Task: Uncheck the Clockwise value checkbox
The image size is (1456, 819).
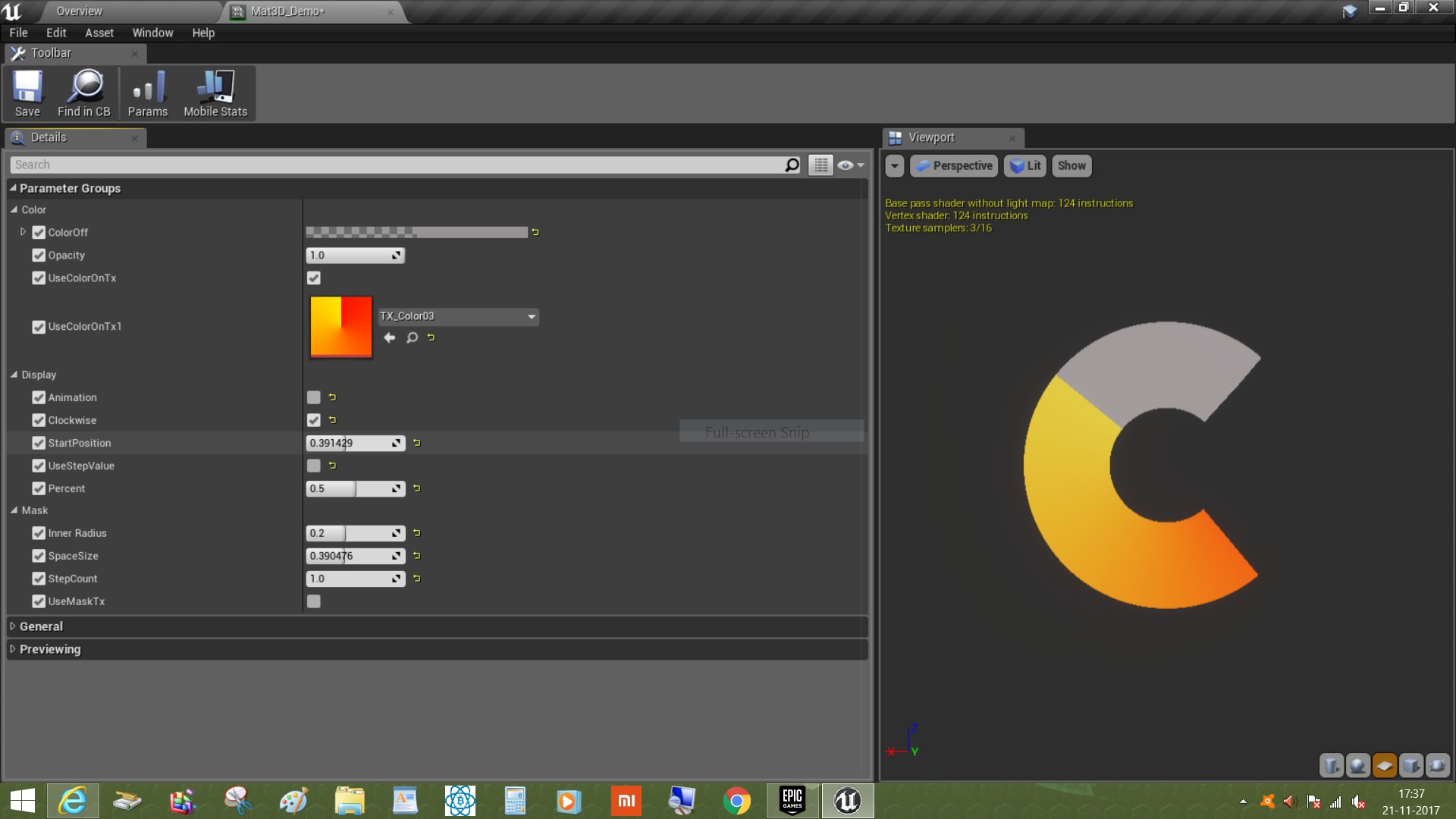Action: point(313,420)
